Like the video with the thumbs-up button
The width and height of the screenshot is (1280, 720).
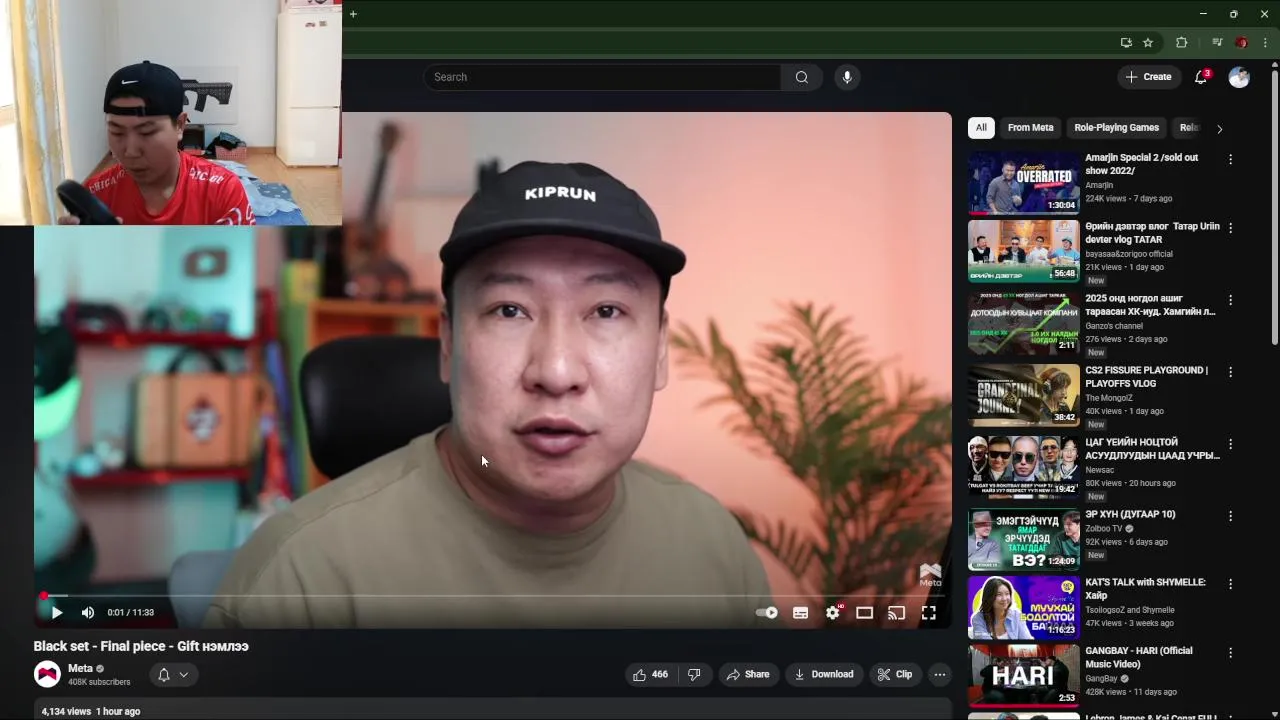(650, 675)
